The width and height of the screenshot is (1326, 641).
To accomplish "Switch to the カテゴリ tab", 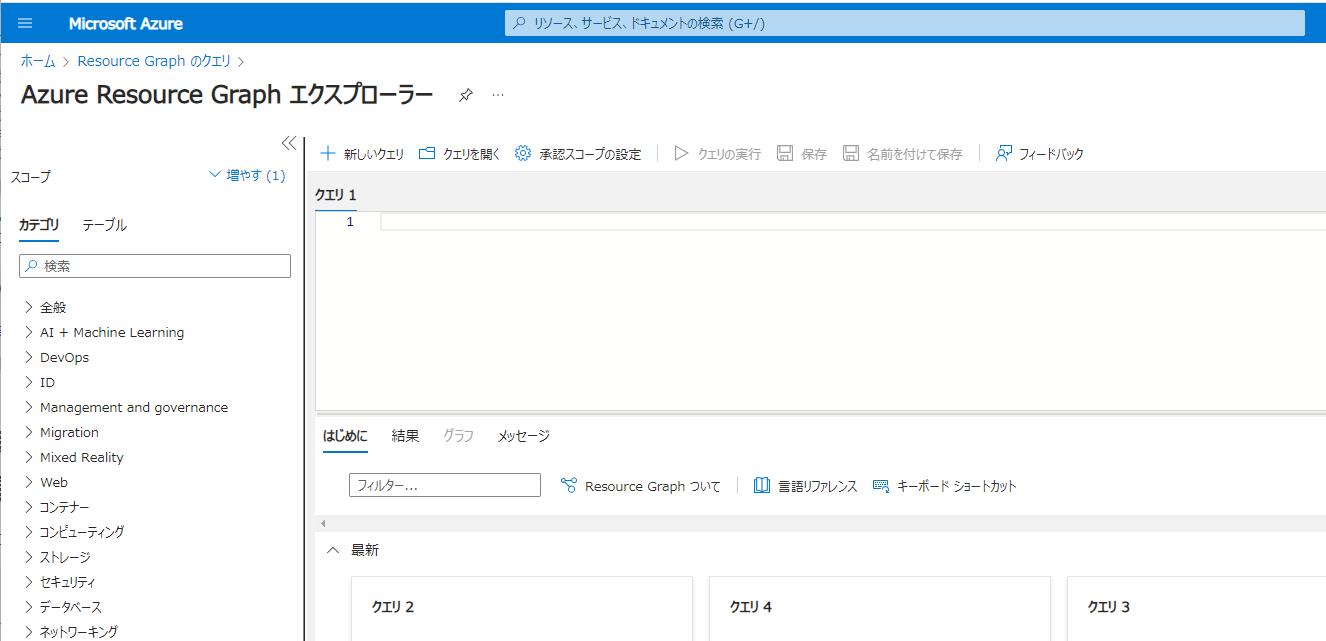I will point(39,225).
